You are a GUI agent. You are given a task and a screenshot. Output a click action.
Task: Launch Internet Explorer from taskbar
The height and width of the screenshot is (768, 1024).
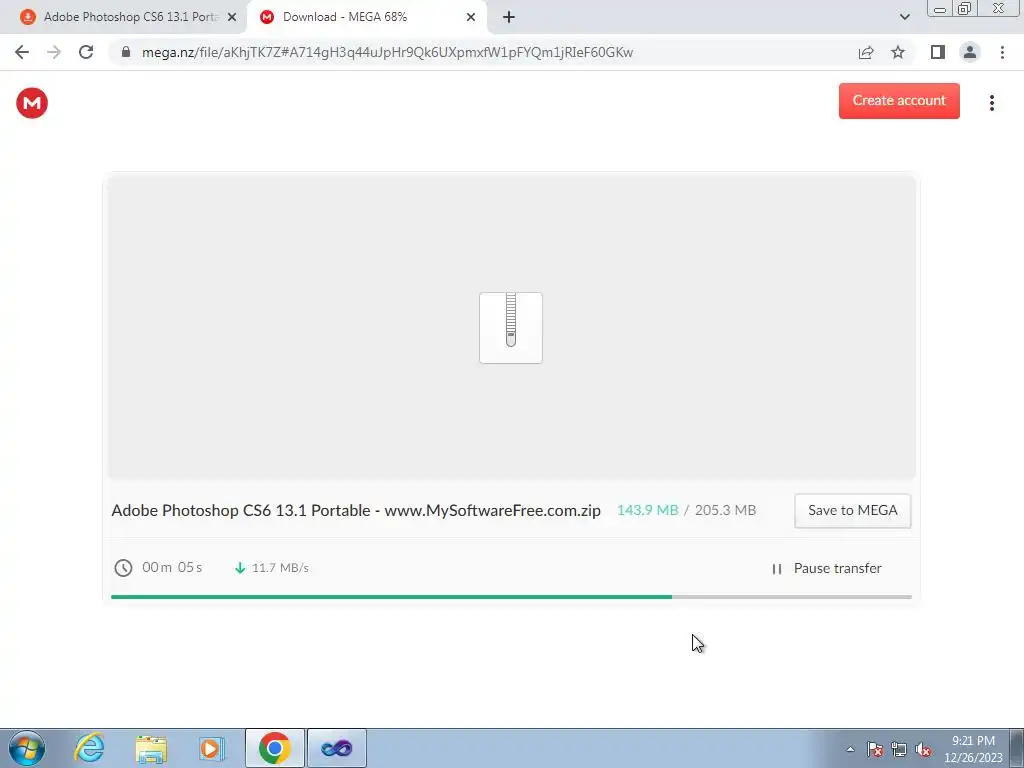[x=89, y=748]
